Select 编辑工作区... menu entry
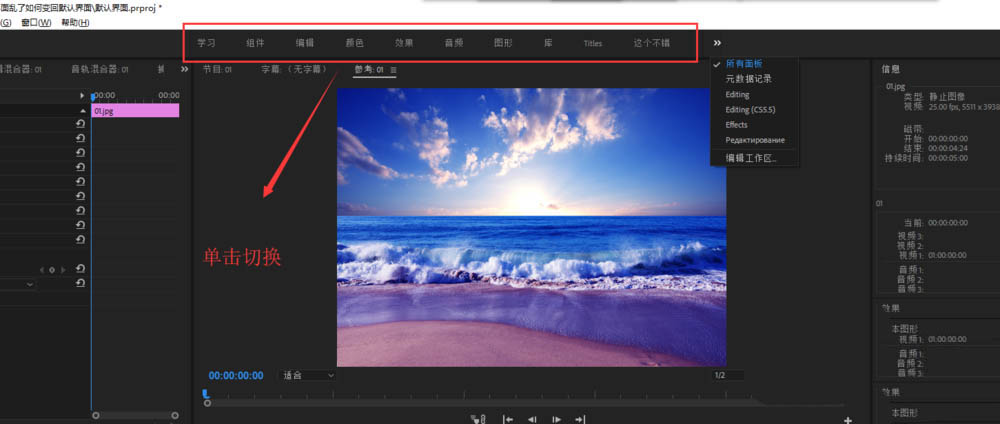This screenshot has height=424, width=1000. pos(751,157)
